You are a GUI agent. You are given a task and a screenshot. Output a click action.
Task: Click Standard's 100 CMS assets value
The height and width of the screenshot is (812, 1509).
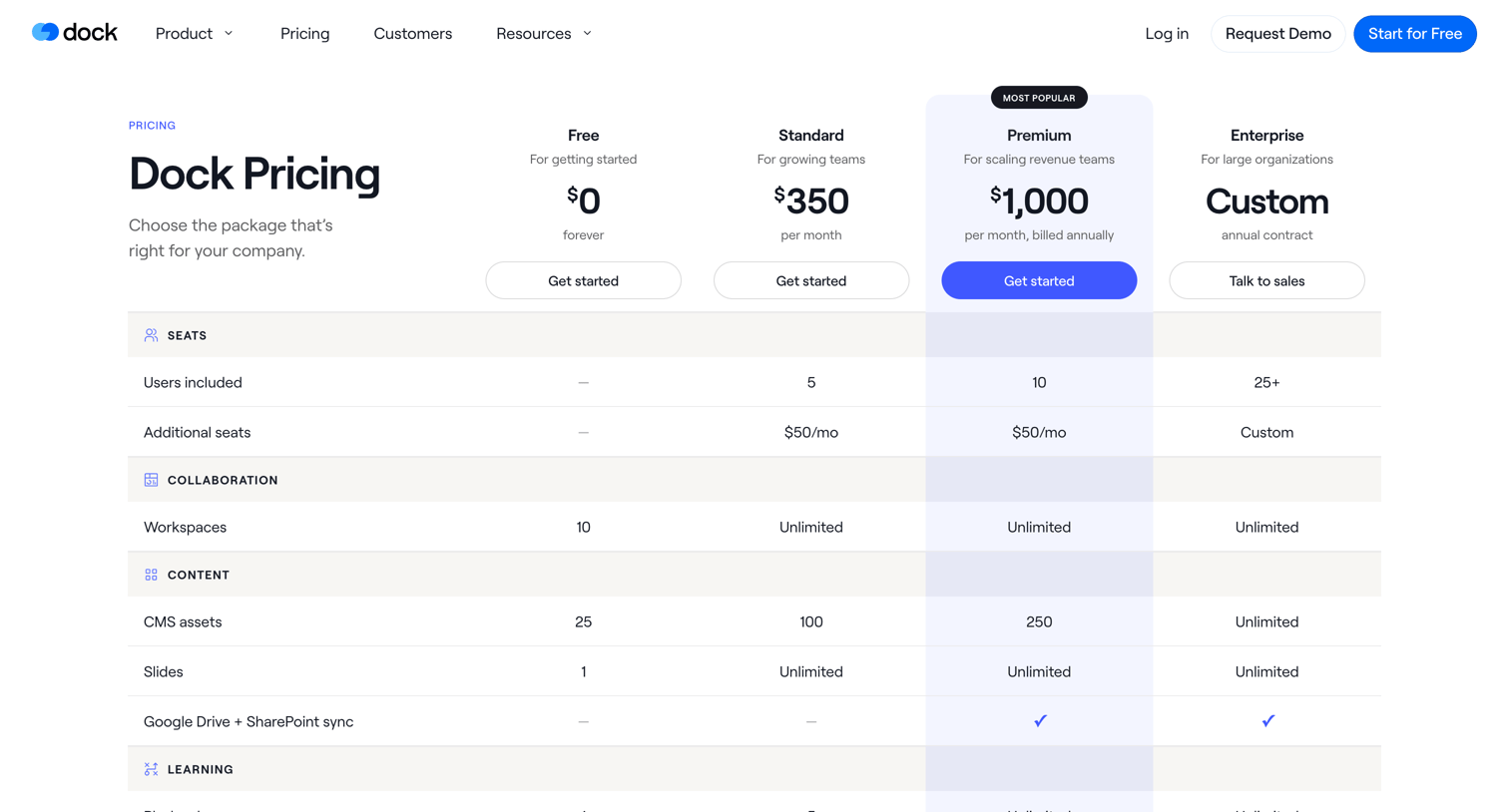point(811,621)
